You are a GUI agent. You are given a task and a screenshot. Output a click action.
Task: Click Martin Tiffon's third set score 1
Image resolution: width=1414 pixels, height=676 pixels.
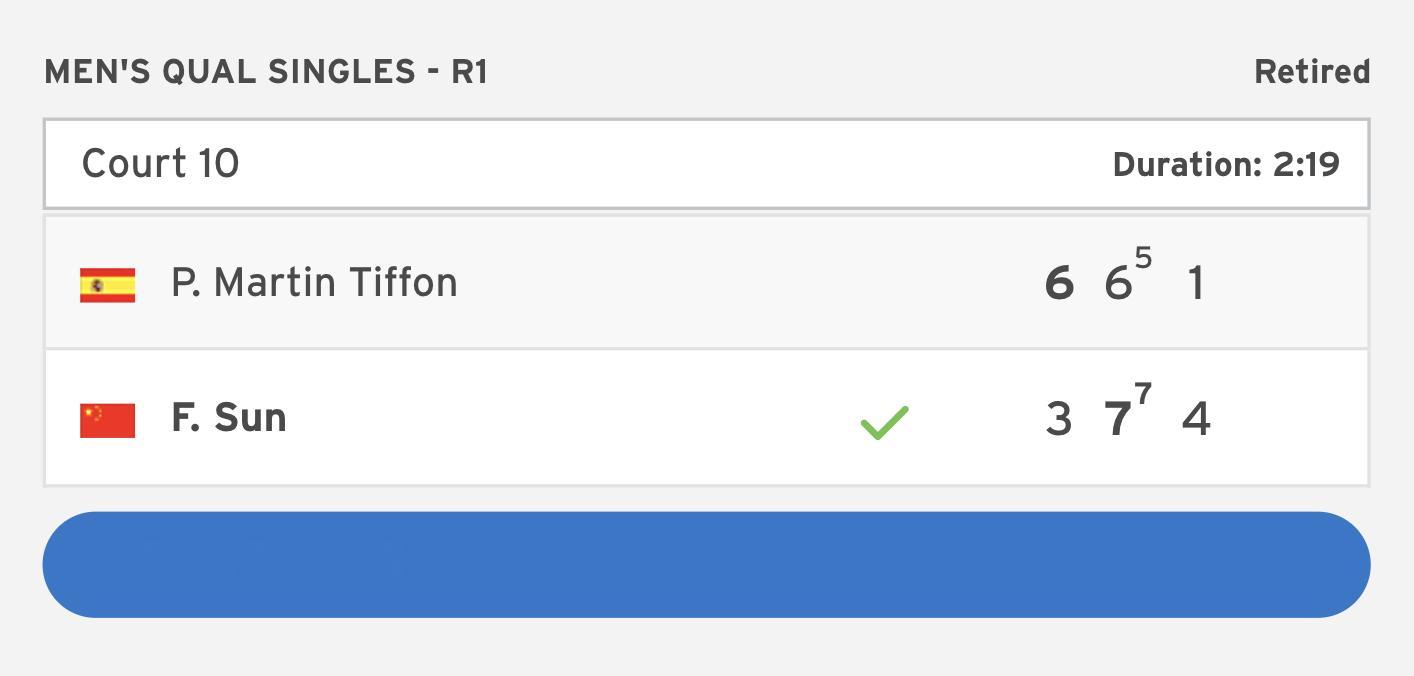click(x=1195, y=284)
